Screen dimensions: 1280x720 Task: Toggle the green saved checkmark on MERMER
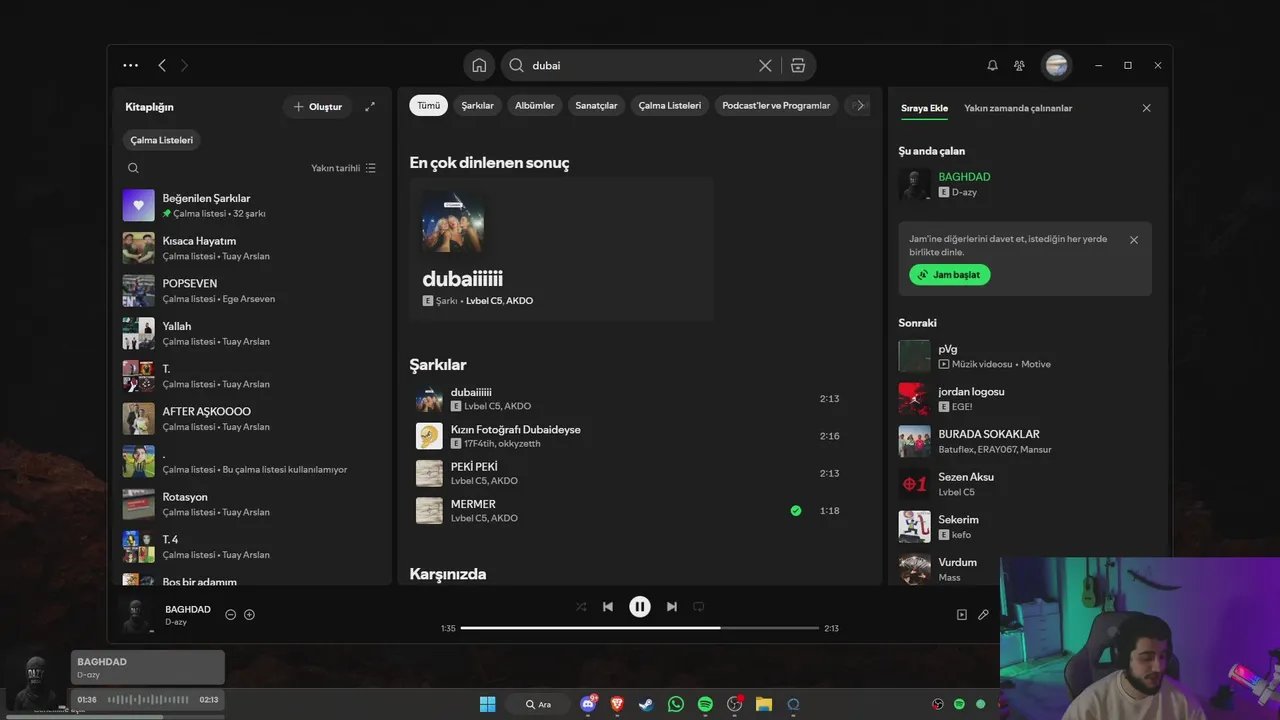796,511
